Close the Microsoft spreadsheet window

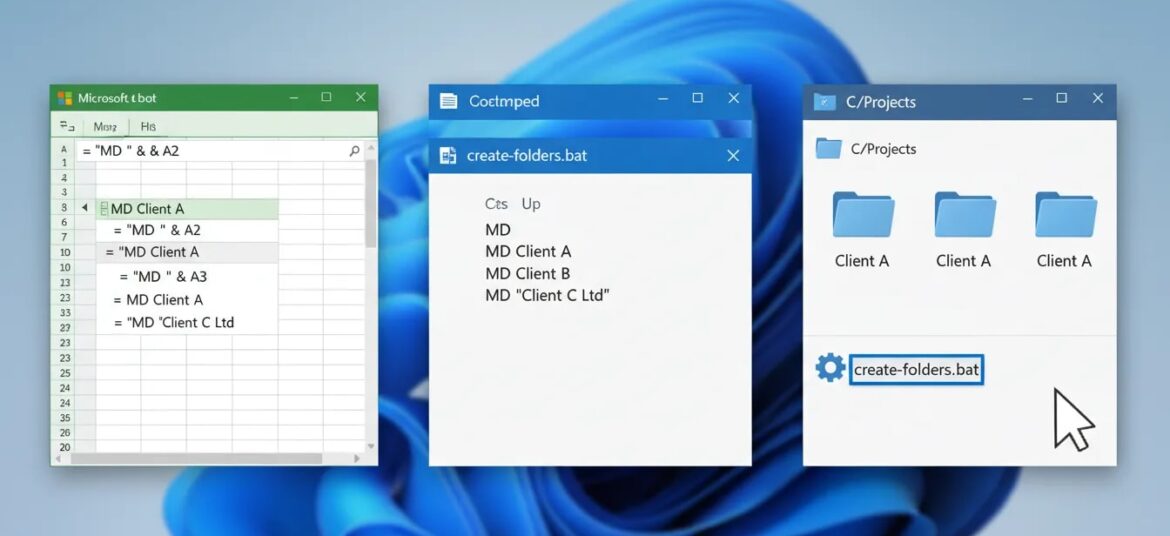(360, 97)
